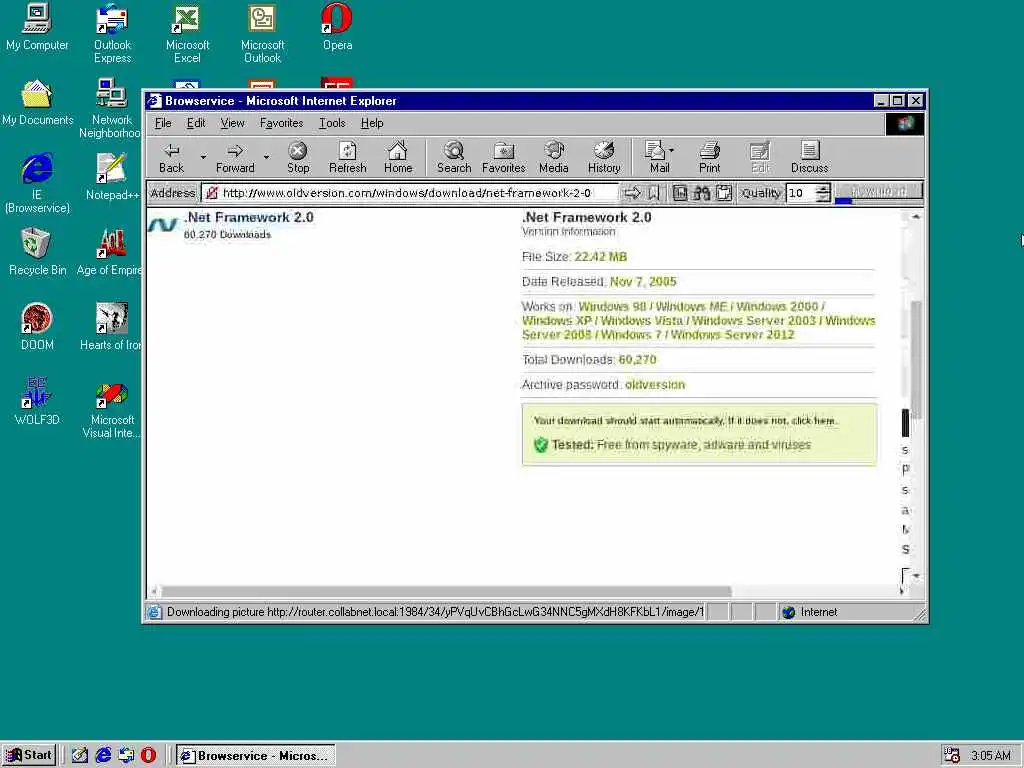This screenshot has width=1024, height=768.
Task: Open the Media pane
Action: (x=553, y=157)
